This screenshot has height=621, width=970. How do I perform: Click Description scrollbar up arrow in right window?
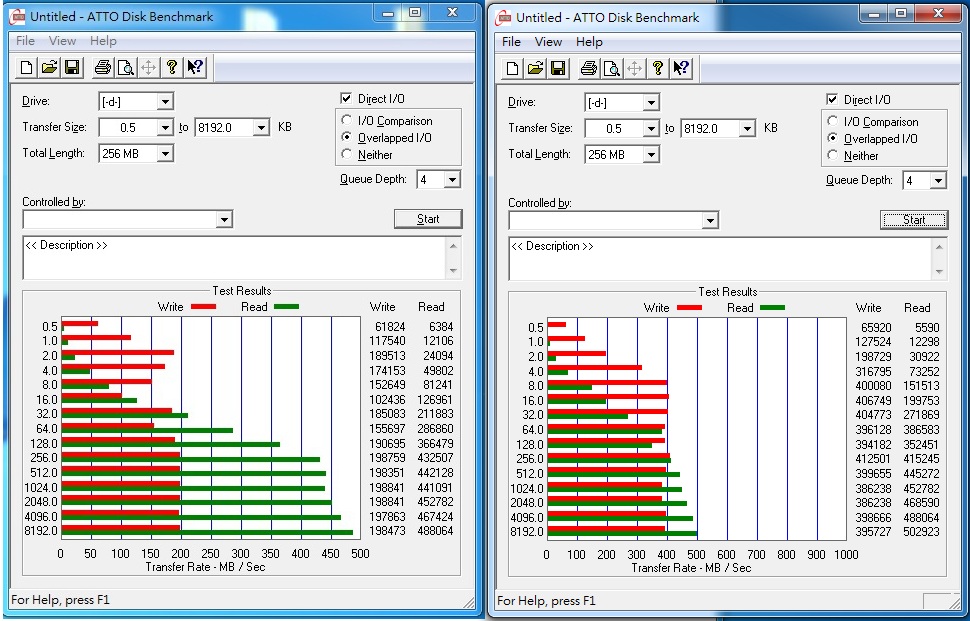pyautogui.click(x=939, y=247)
